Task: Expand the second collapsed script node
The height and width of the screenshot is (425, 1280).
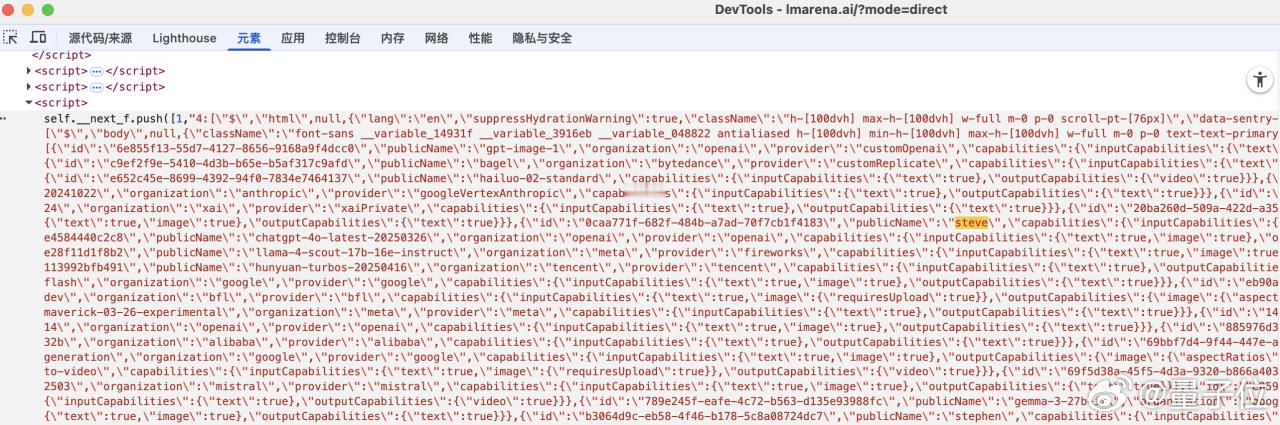Action: (x=29, y=87)
